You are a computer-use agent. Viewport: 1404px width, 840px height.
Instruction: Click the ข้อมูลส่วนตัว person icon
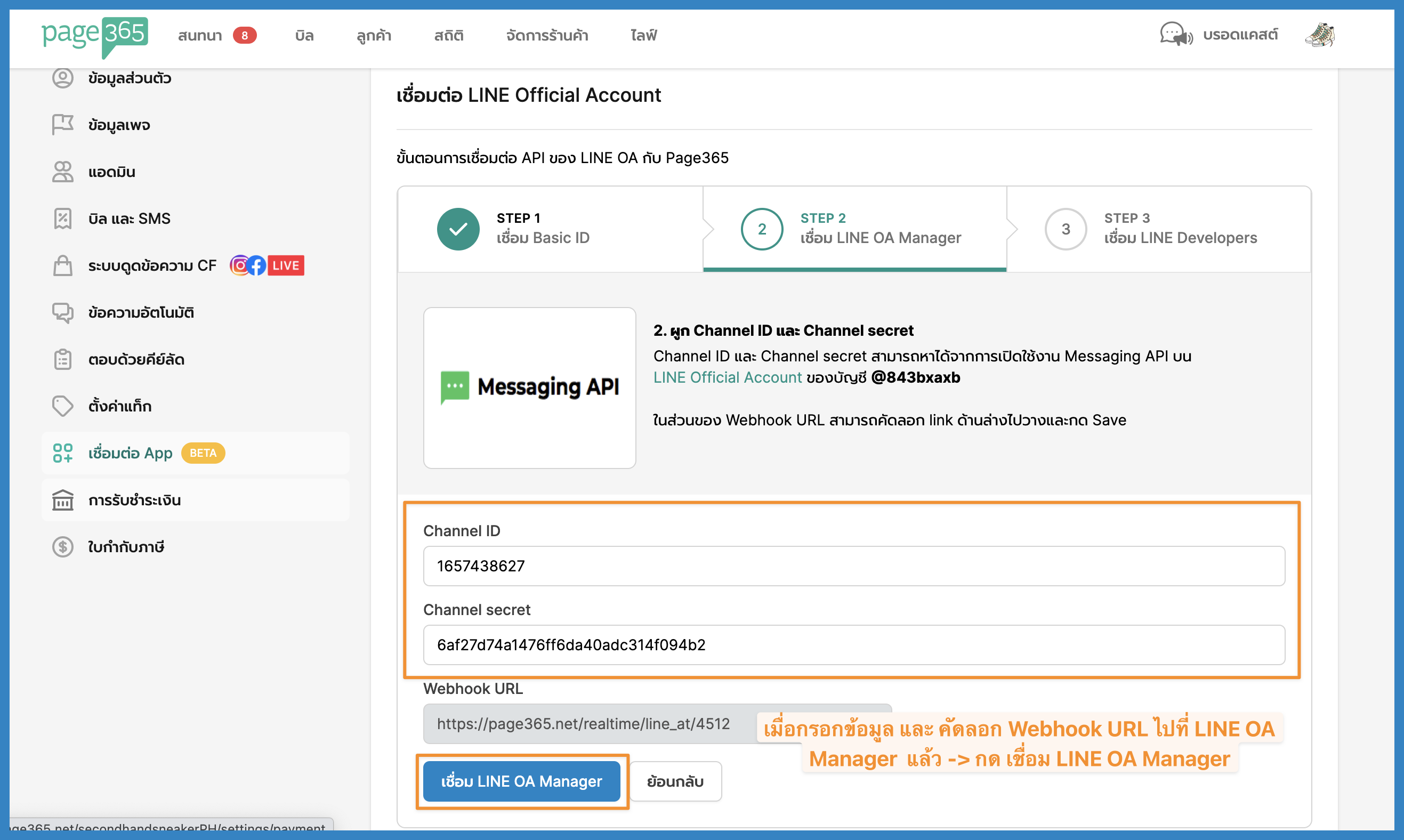(x=63, y=78)
